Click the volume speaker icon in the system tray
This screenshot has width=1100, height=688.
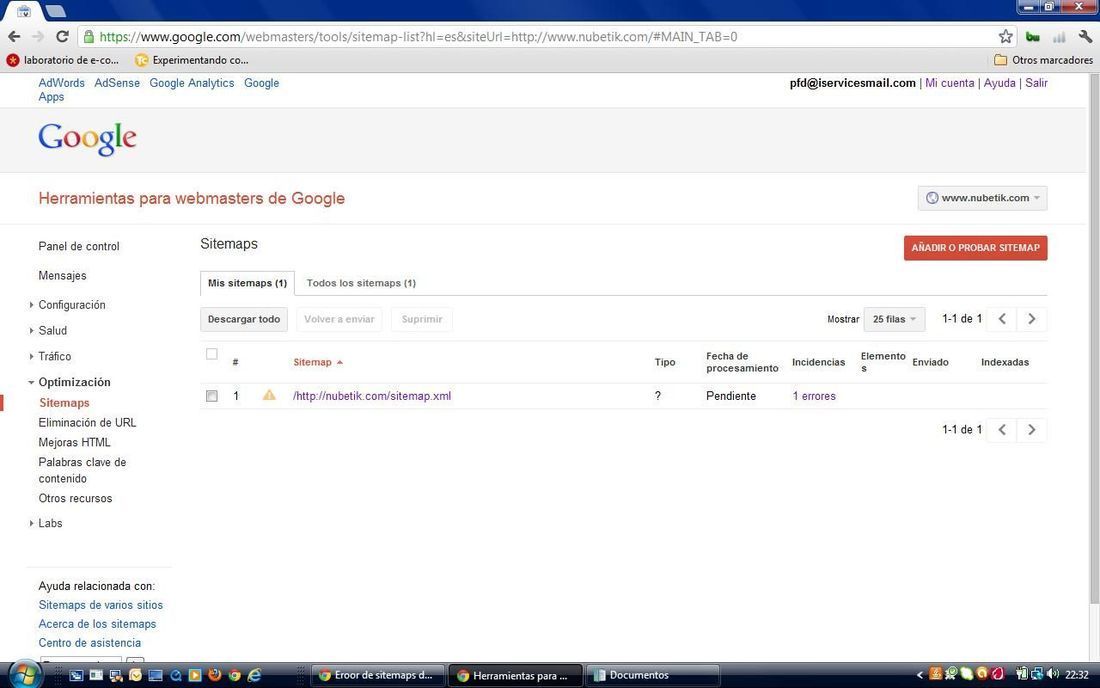click(x=1052, y=674)
